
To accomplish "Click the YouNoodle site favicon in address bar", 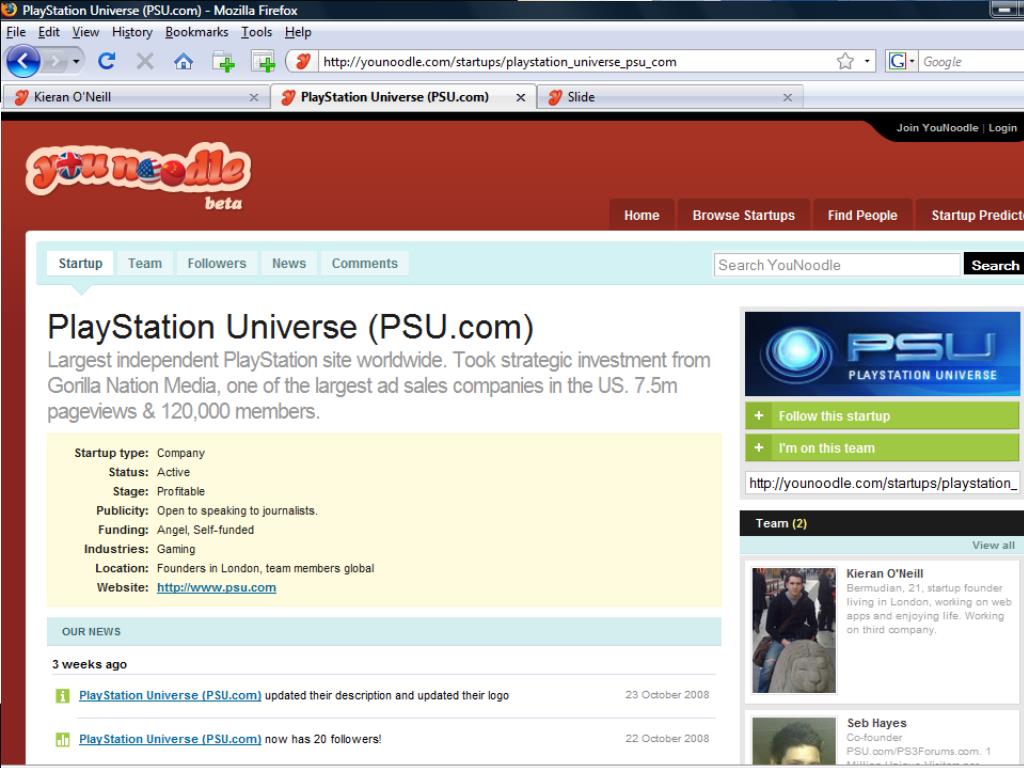I will click(x=302, y=61).
